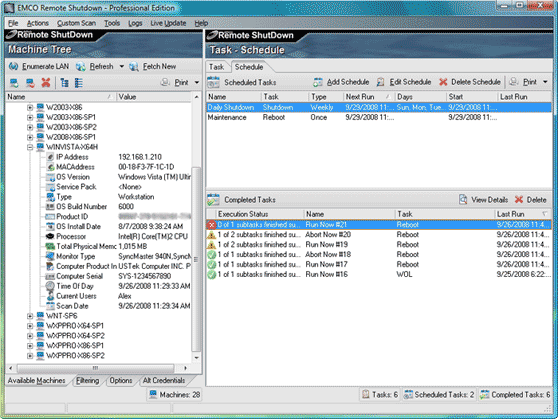
Task: Click the expand all tree icon
Action: [x=64, y=83]
